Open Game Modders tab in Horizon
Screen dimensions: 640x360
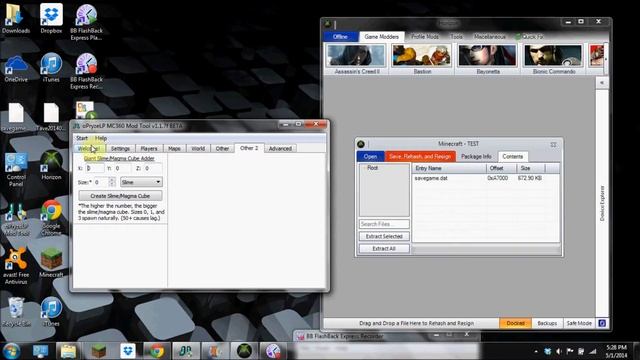[x=382, y=37]
